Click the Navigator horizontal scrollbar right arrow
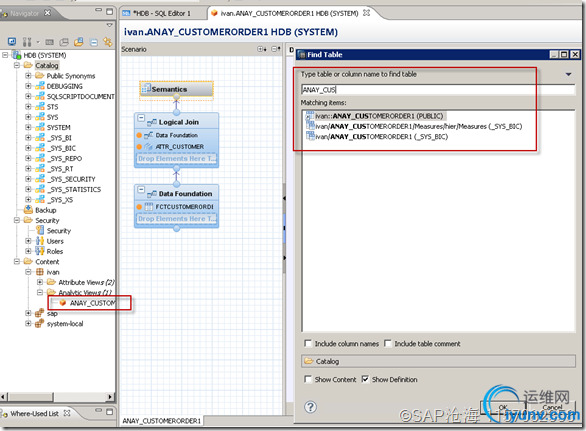This screenshot has width=586, height=431. point(110,397)
